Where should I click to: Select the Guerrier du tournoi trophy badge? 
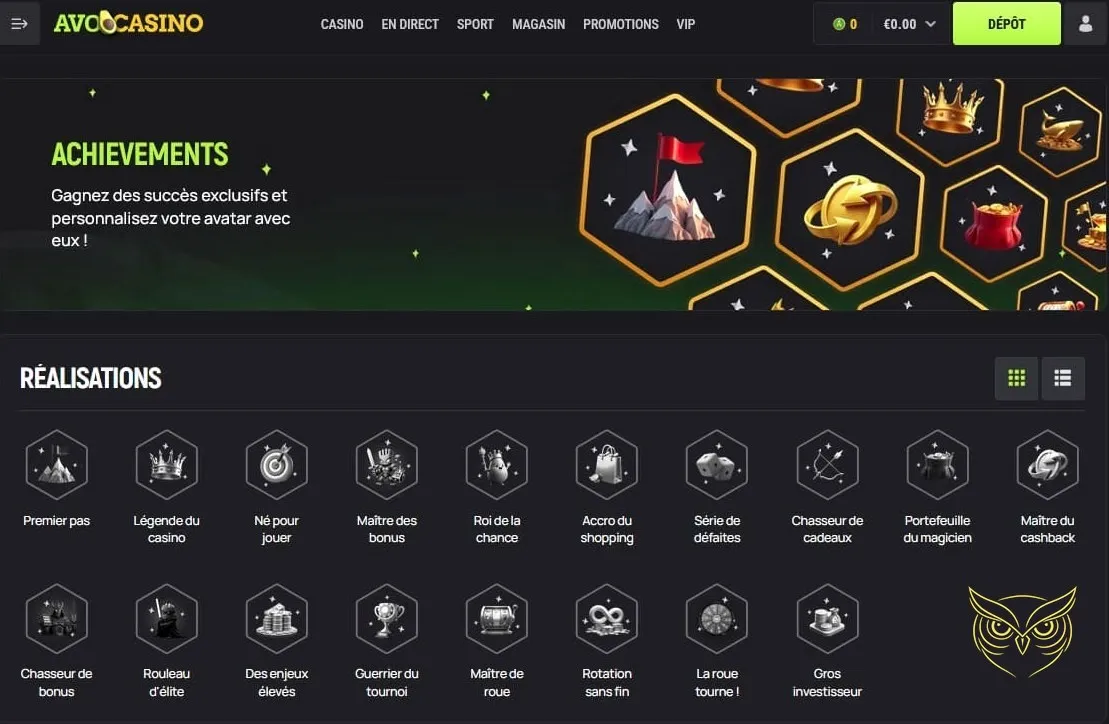tap(387, 619)
